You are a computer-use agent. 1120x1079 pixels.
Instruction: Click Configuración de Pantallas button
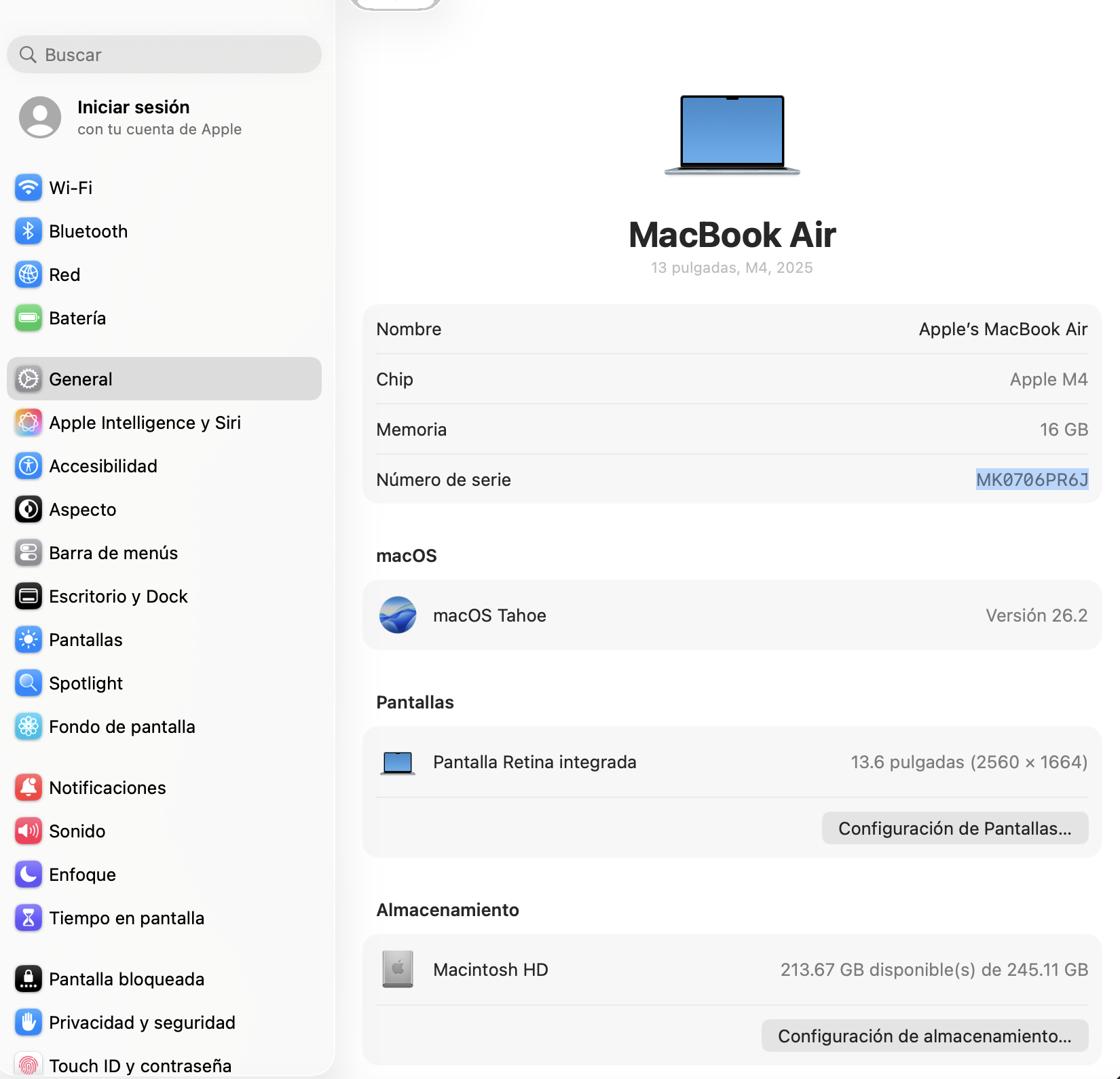click(x=954, y=829)
